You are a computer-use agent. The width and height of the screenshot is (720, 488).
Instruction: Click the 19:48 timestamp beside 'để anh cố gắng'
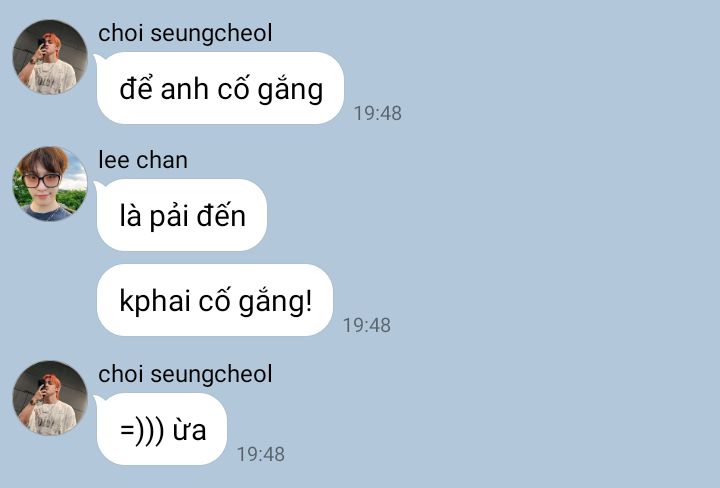(x=377, y=113)
